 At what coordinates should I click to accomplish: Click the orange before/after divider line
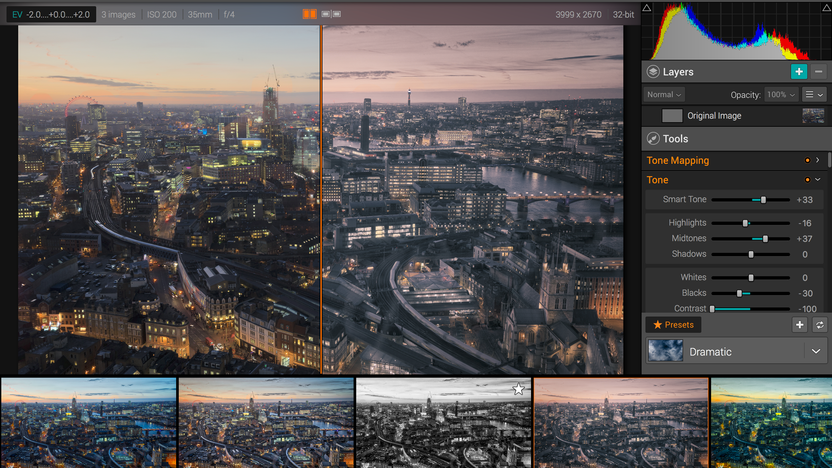[322, 200]
